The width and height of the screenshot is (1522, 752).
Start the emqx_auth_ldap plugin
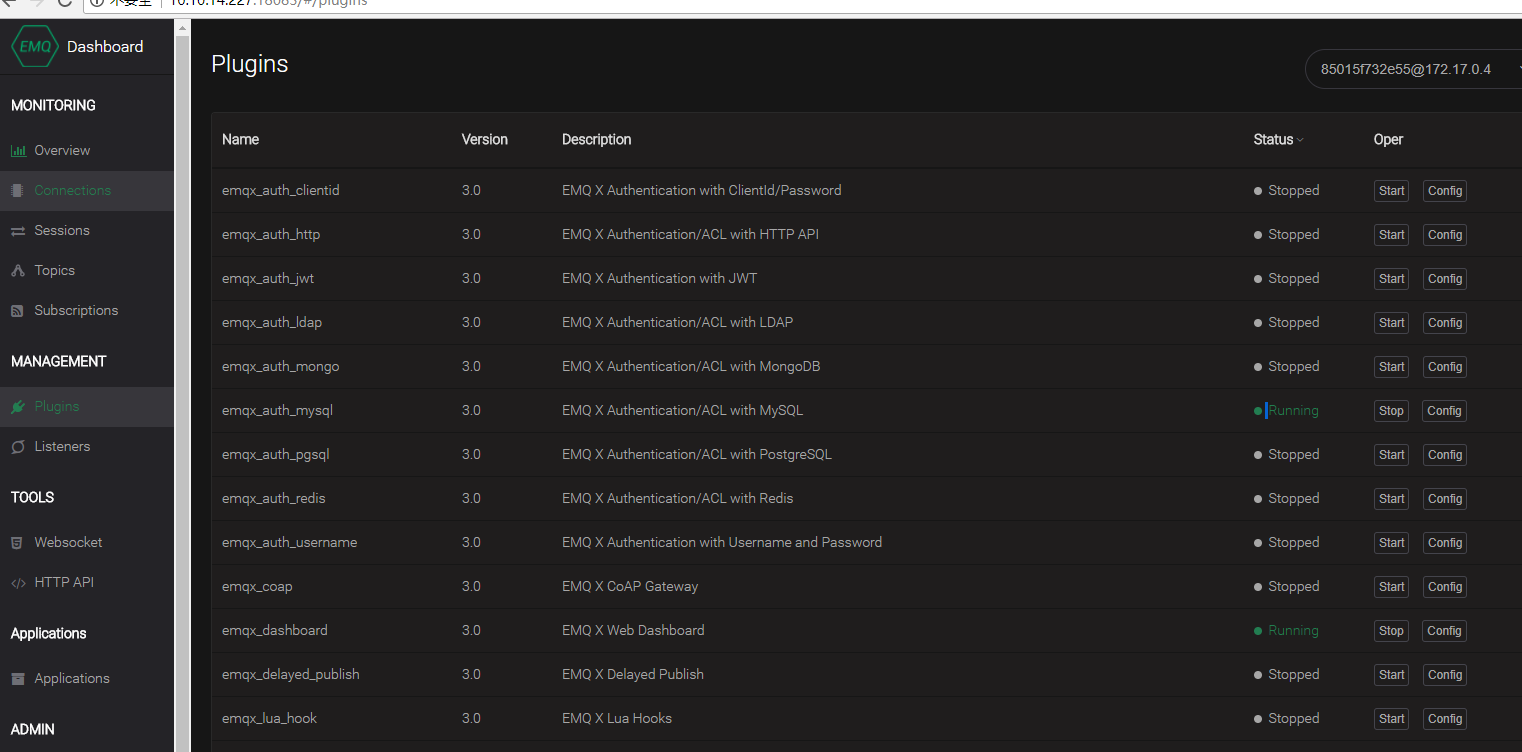point(1391,323)
